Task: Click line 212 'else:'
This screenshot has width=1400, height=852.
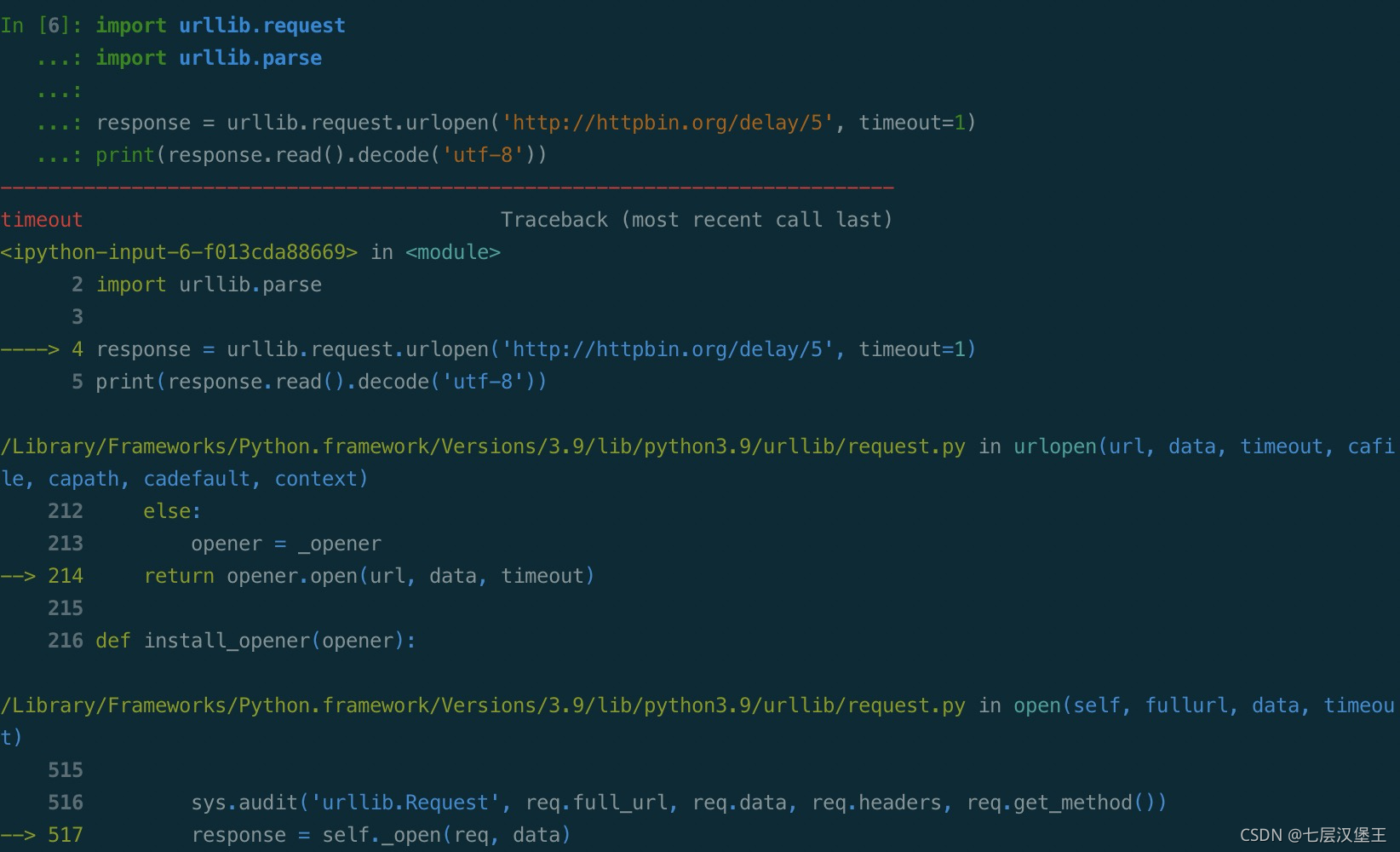Action: click(x=172, y=511)
